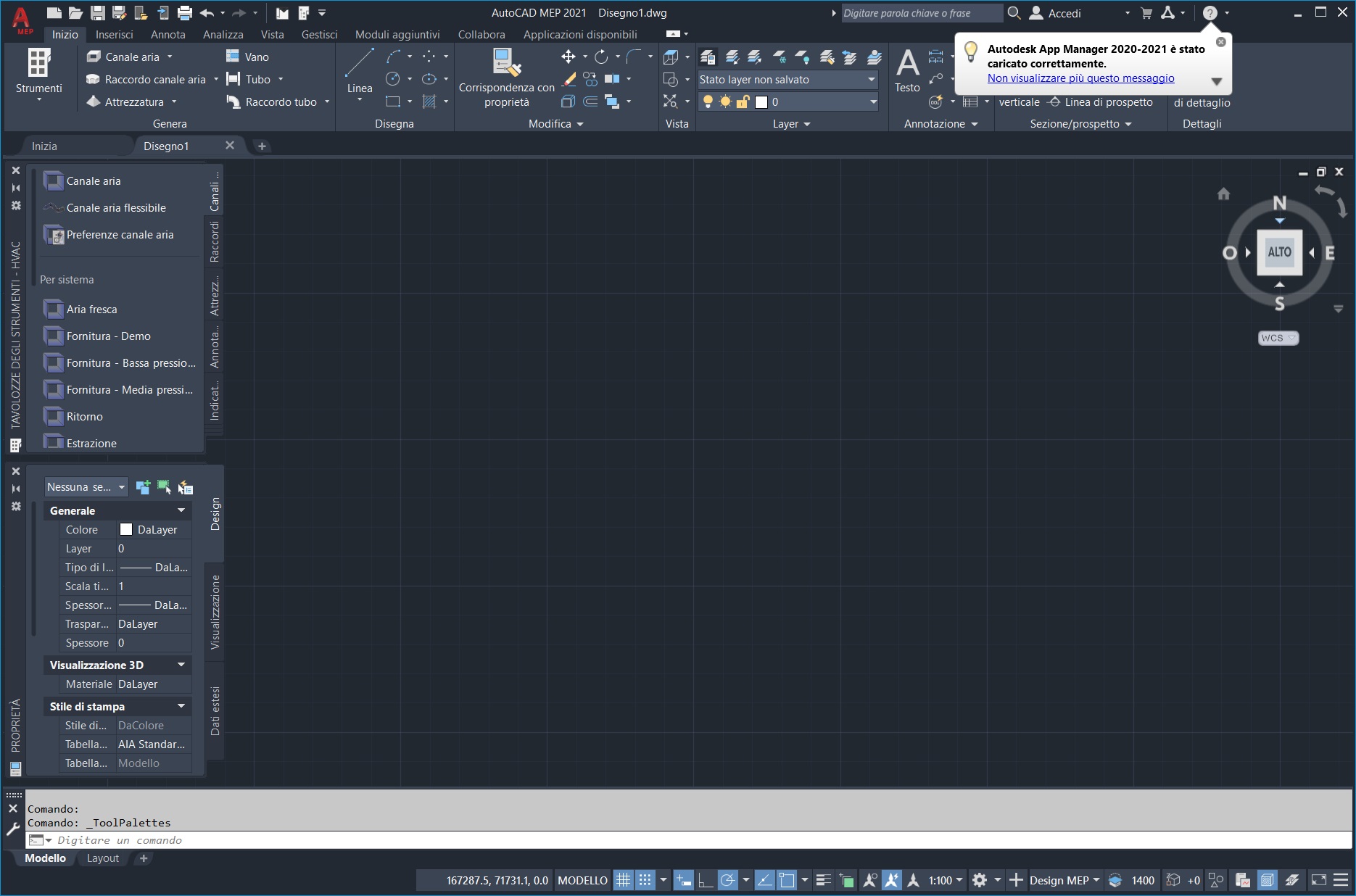The width and height of the screenshot is (1356, 896).
Task: Click the search magnifier icon
Action: (1014, 13)
